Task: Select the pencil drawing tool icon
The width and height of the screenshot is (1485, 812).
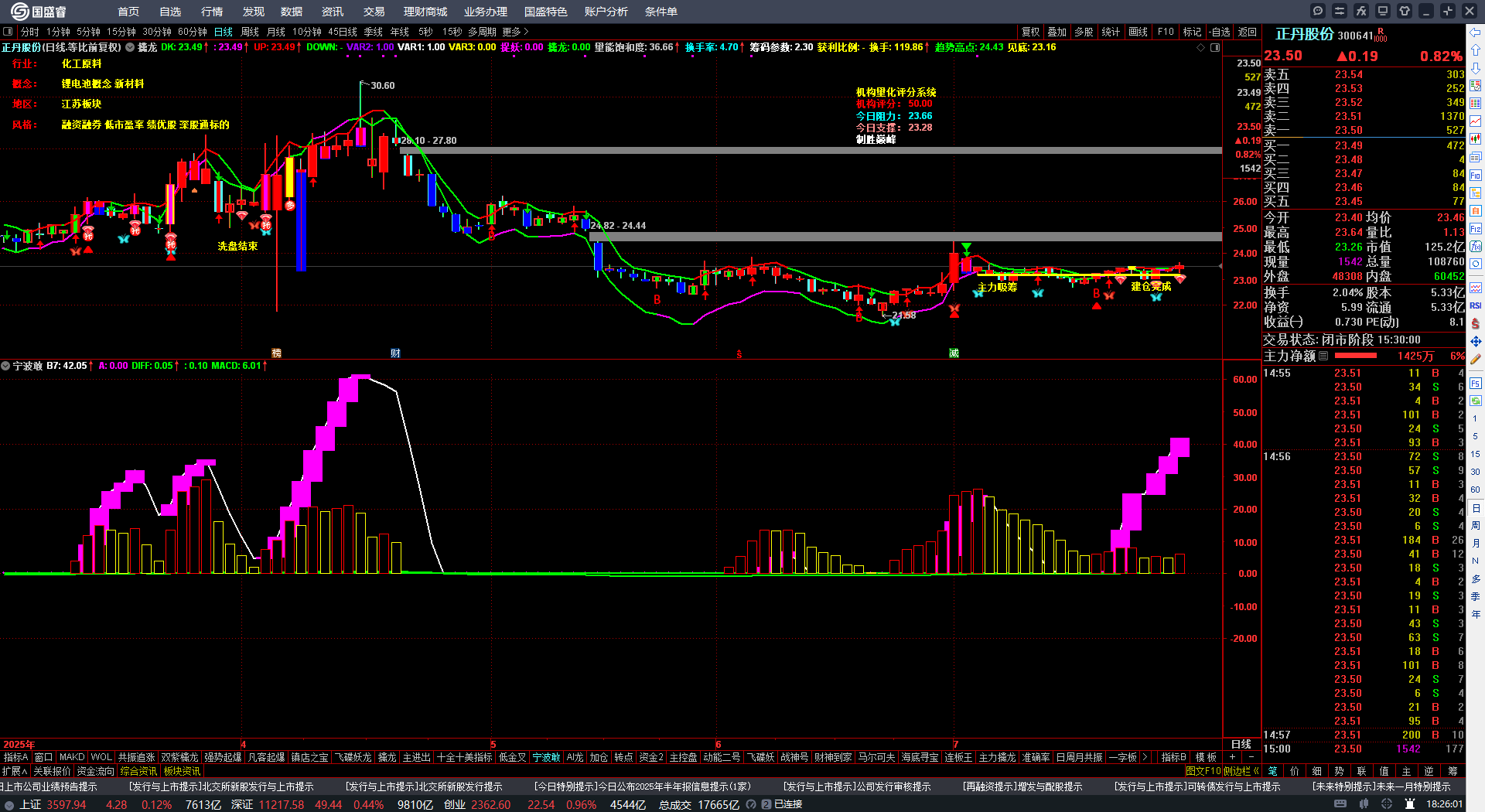Action: pos(1476,359)
